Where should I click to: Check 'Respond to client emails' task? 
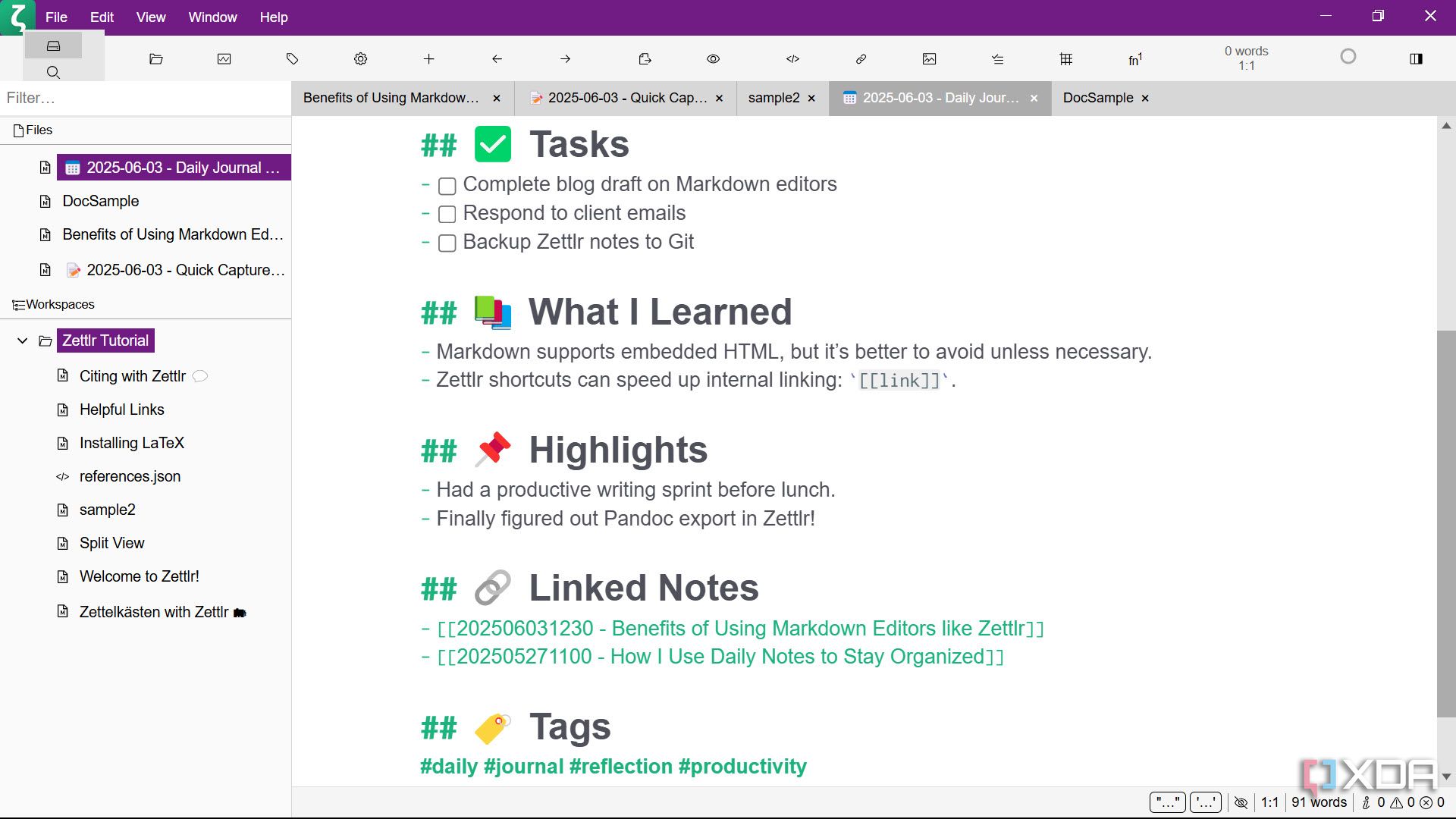click(x=447, y=215)
